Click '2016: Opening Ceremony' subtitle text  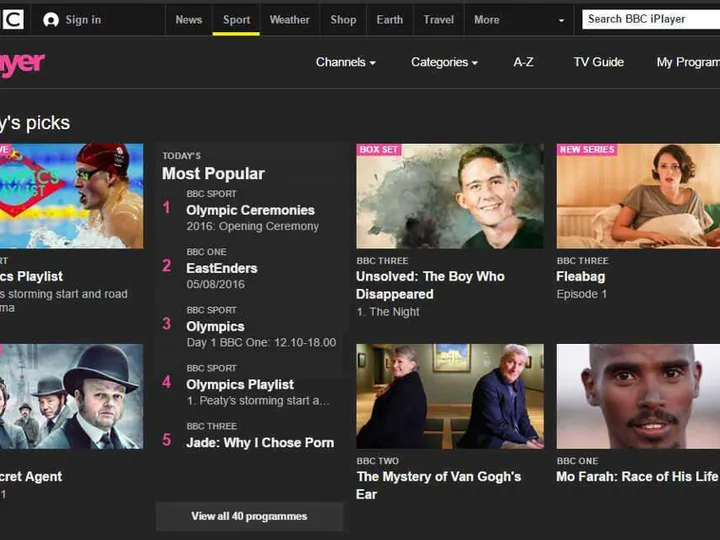click(x=253, y=226)
